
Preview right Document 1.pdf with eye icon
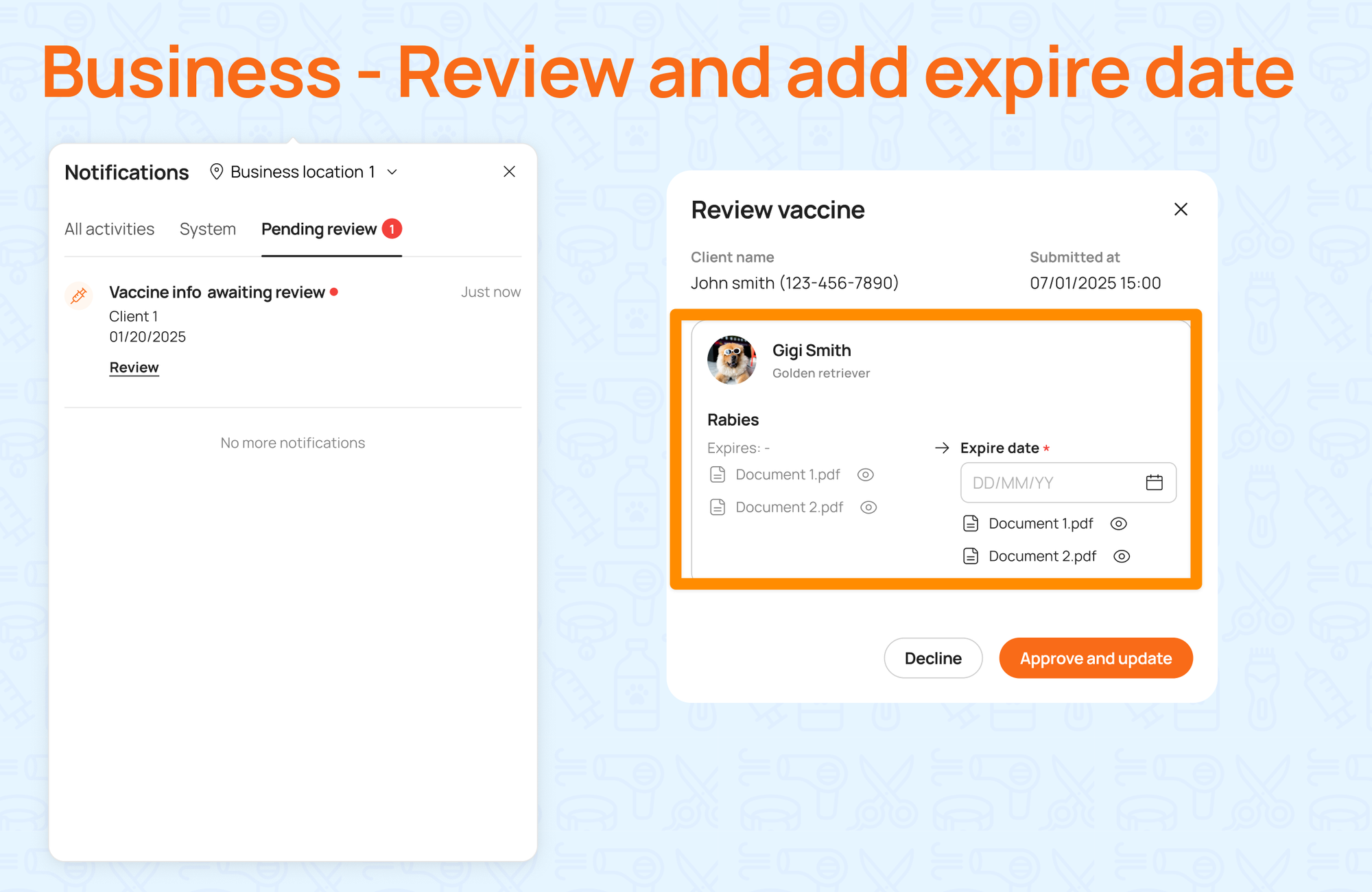point(1118,524)
